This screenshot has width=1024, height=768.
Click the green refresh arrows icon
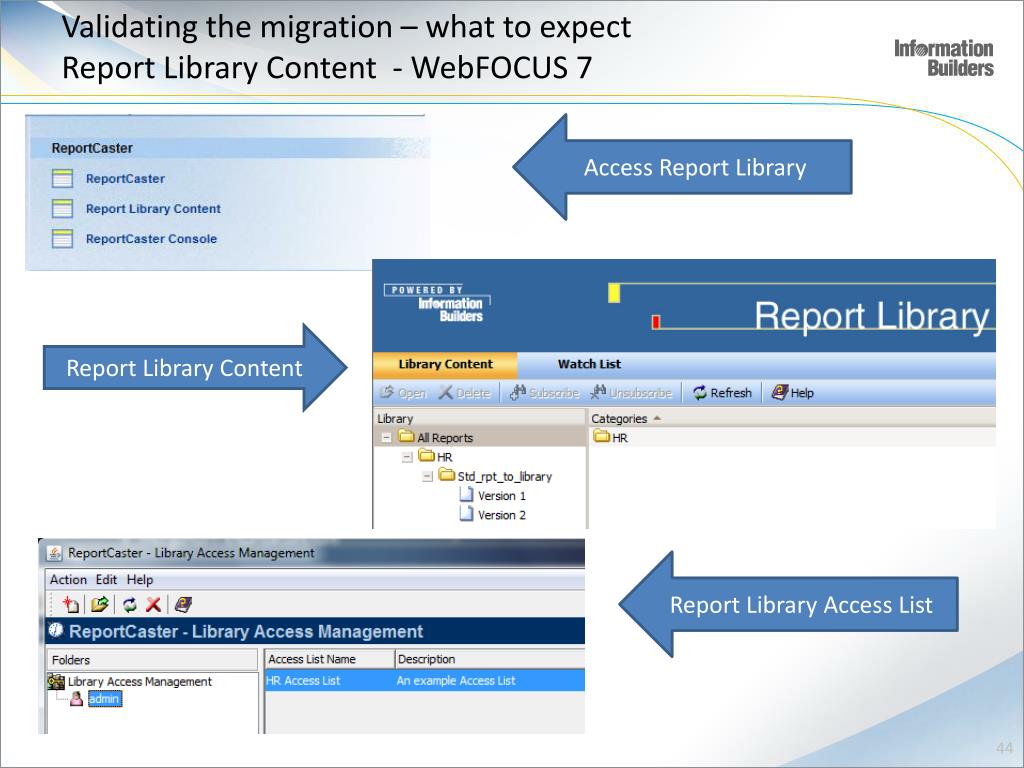pyautogui.click(x=129, y=605)
